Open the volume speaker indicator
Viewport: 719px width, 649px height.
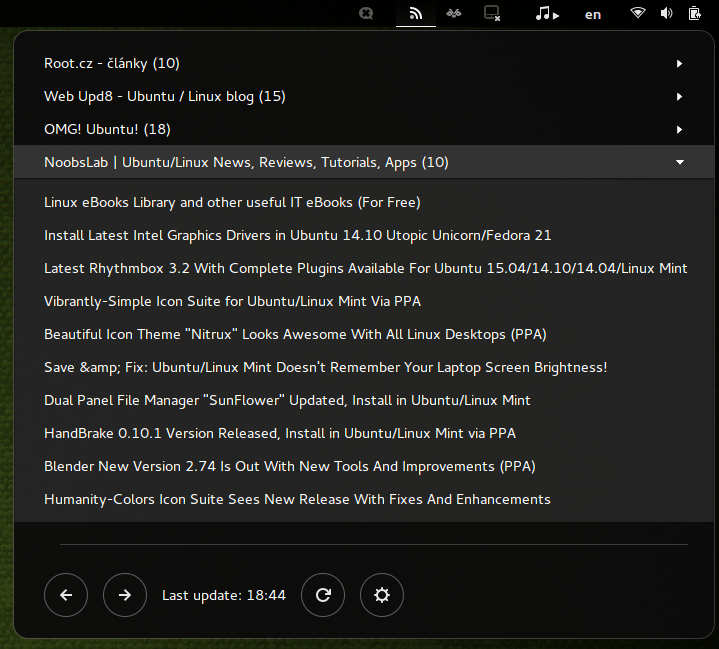coord(666,13)
